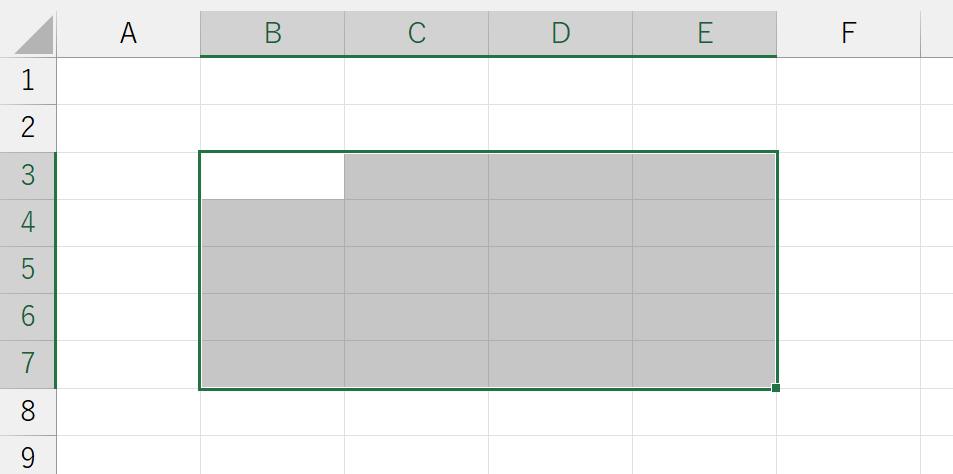Select row 3 header
The width and height of the screenshot is (953, 474).
[x=28, y=176]
